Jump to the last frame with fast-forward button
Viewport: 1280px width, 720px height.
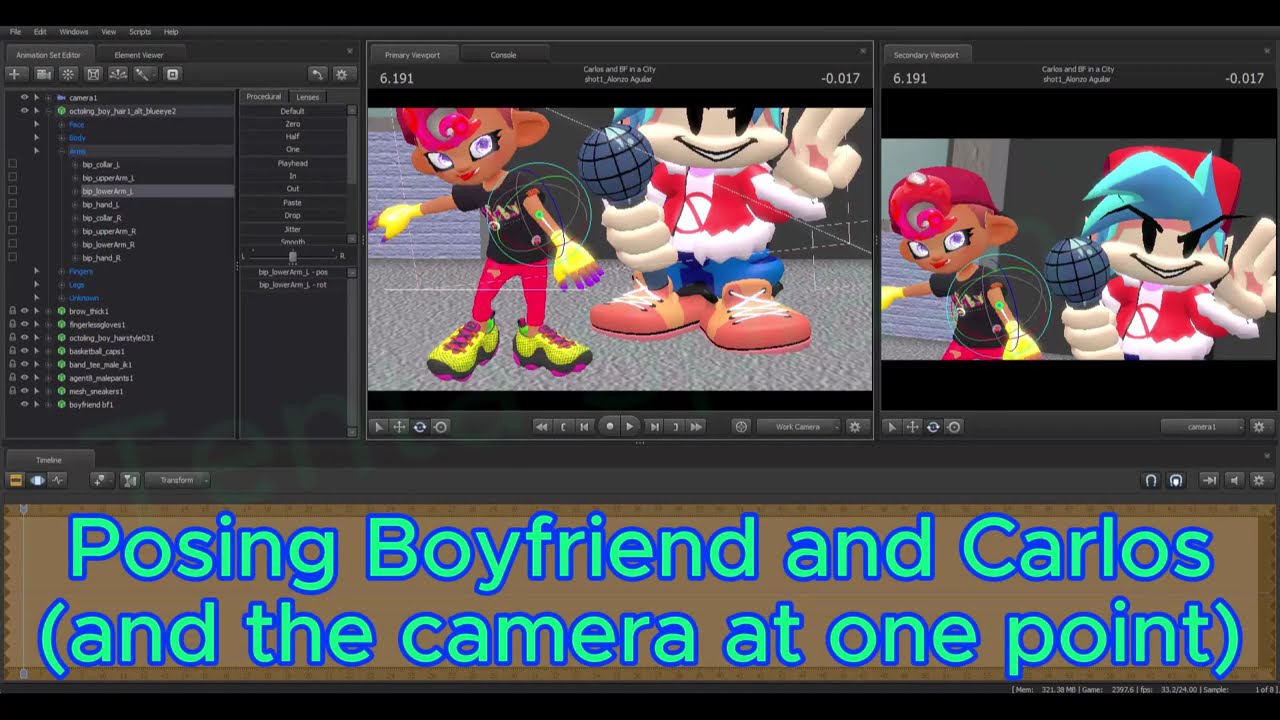point(697,427)
